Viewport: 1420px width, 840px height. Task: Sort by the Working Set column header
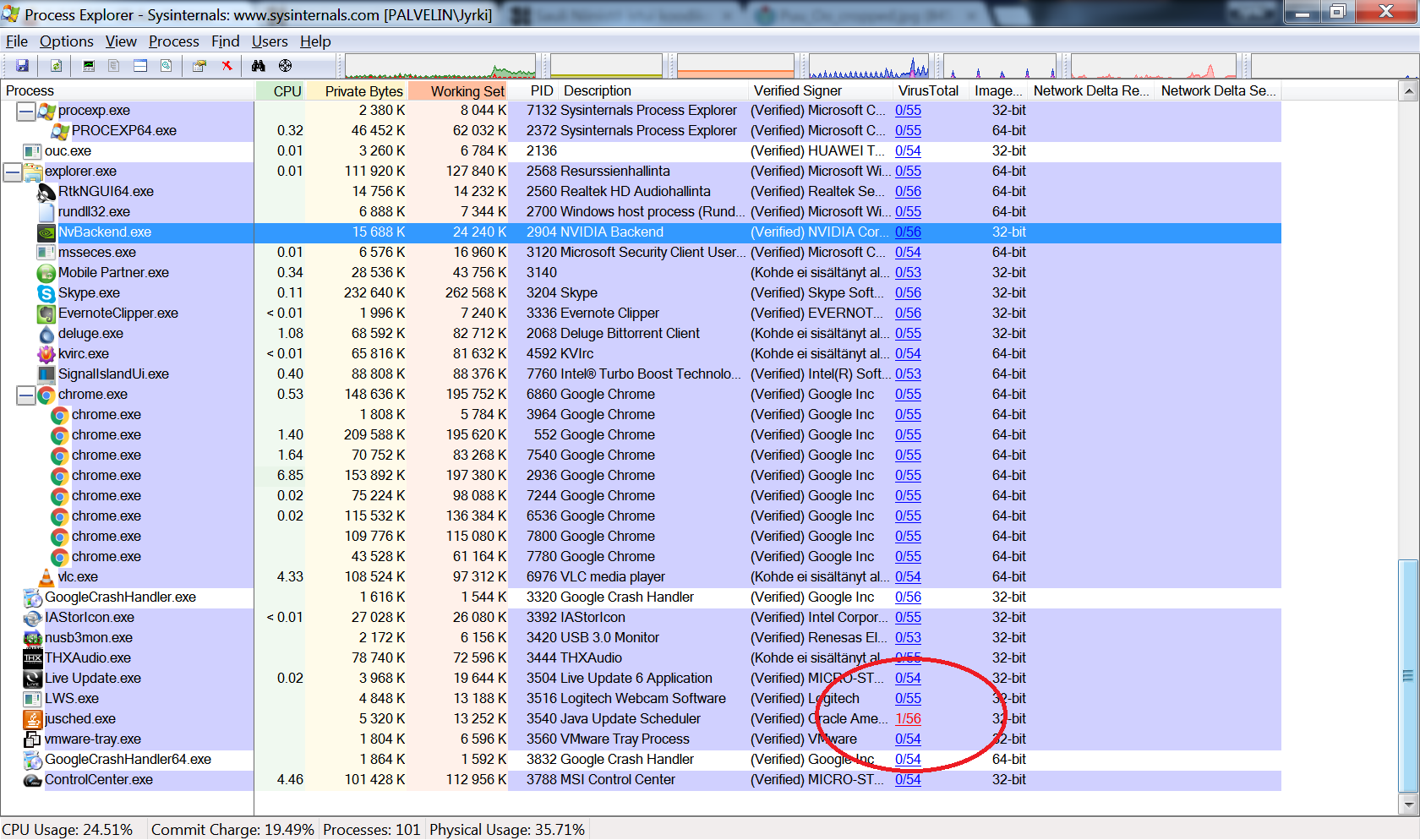point(467,91)
